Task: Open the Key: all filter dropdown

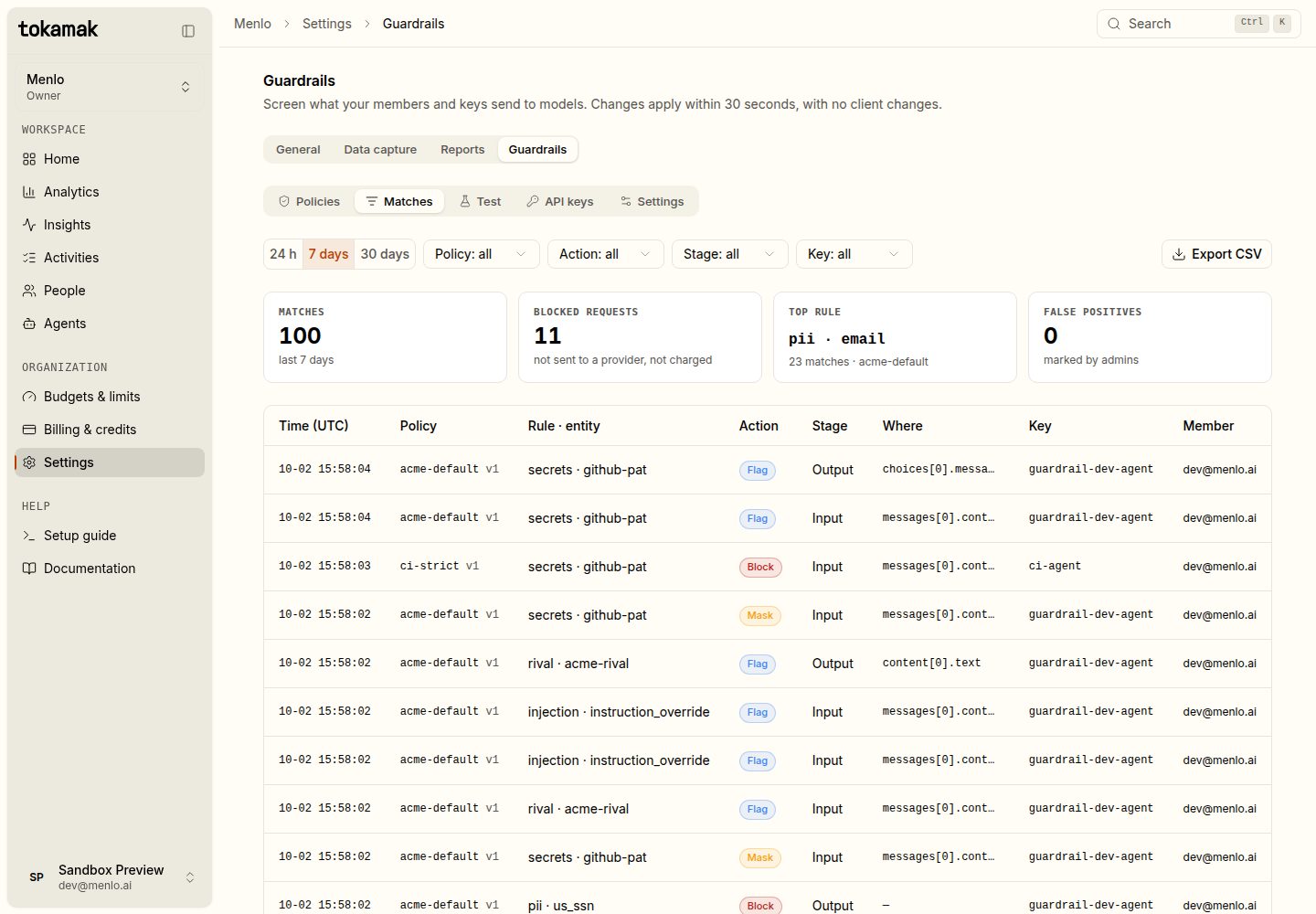Action: click(854, 254)
